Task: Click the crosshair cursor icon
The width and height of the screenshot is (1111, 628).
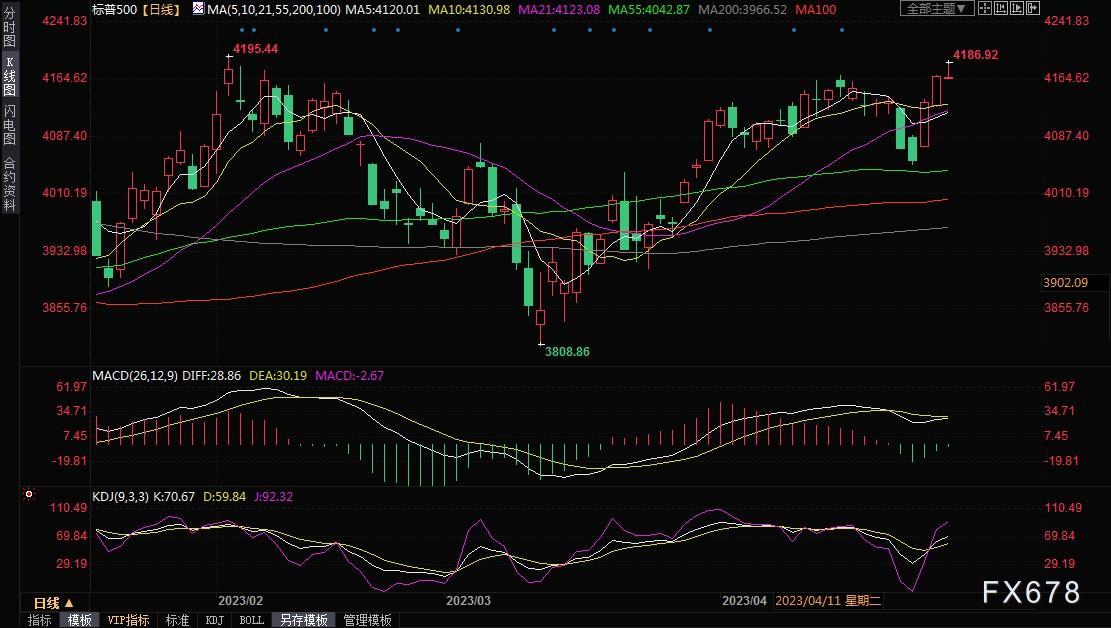Action: (x=985, y=9)
